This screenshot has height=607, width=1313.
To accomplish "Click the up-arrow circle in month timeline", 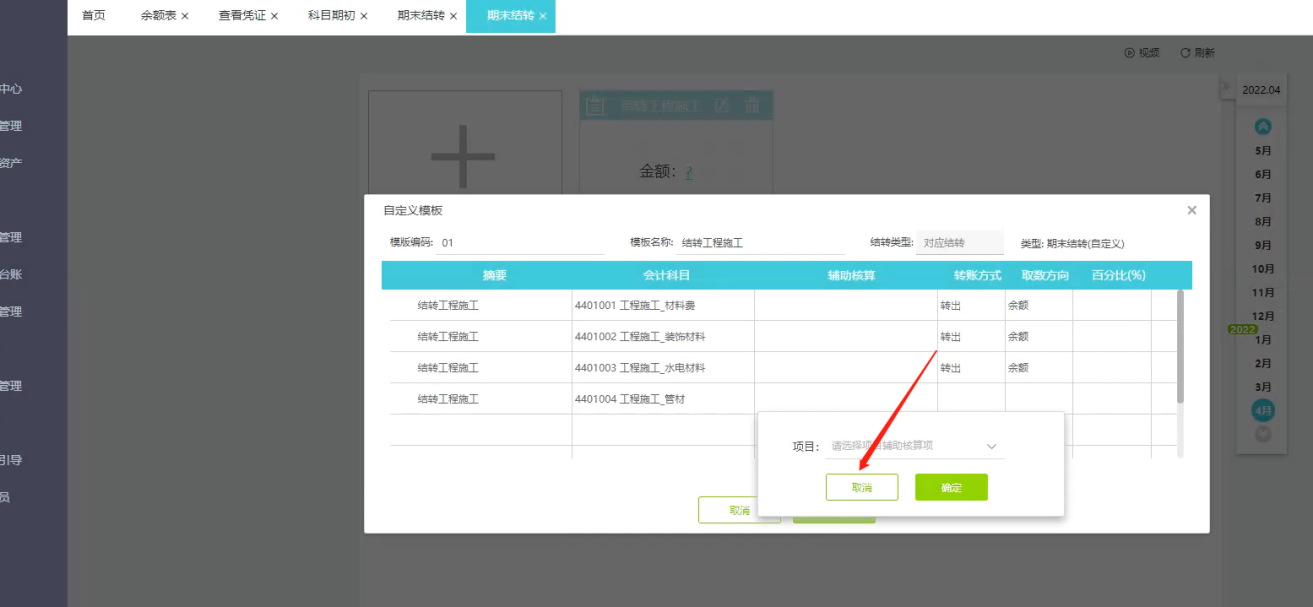I will (1263, 127).
